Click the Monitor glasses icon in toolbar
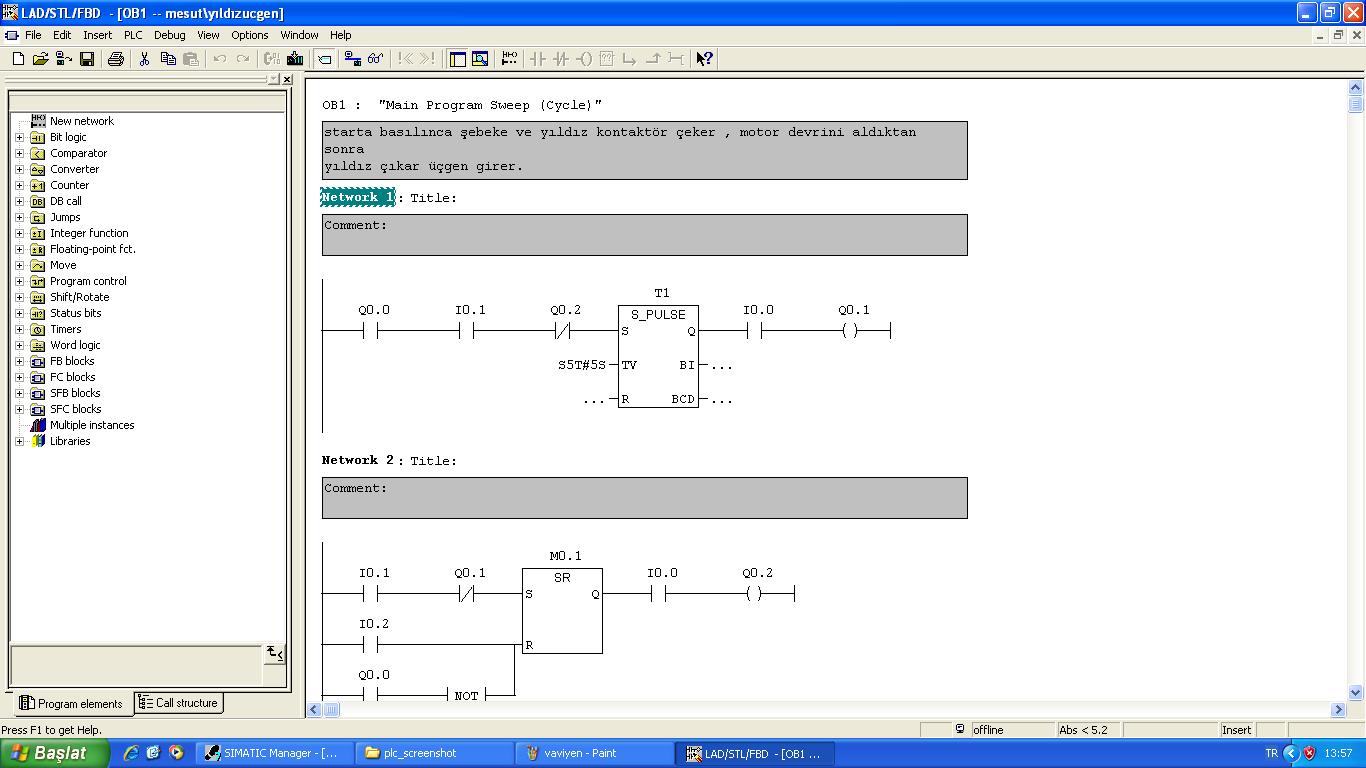This screenshot has width=1366, height=768. [x=375, y=59]
